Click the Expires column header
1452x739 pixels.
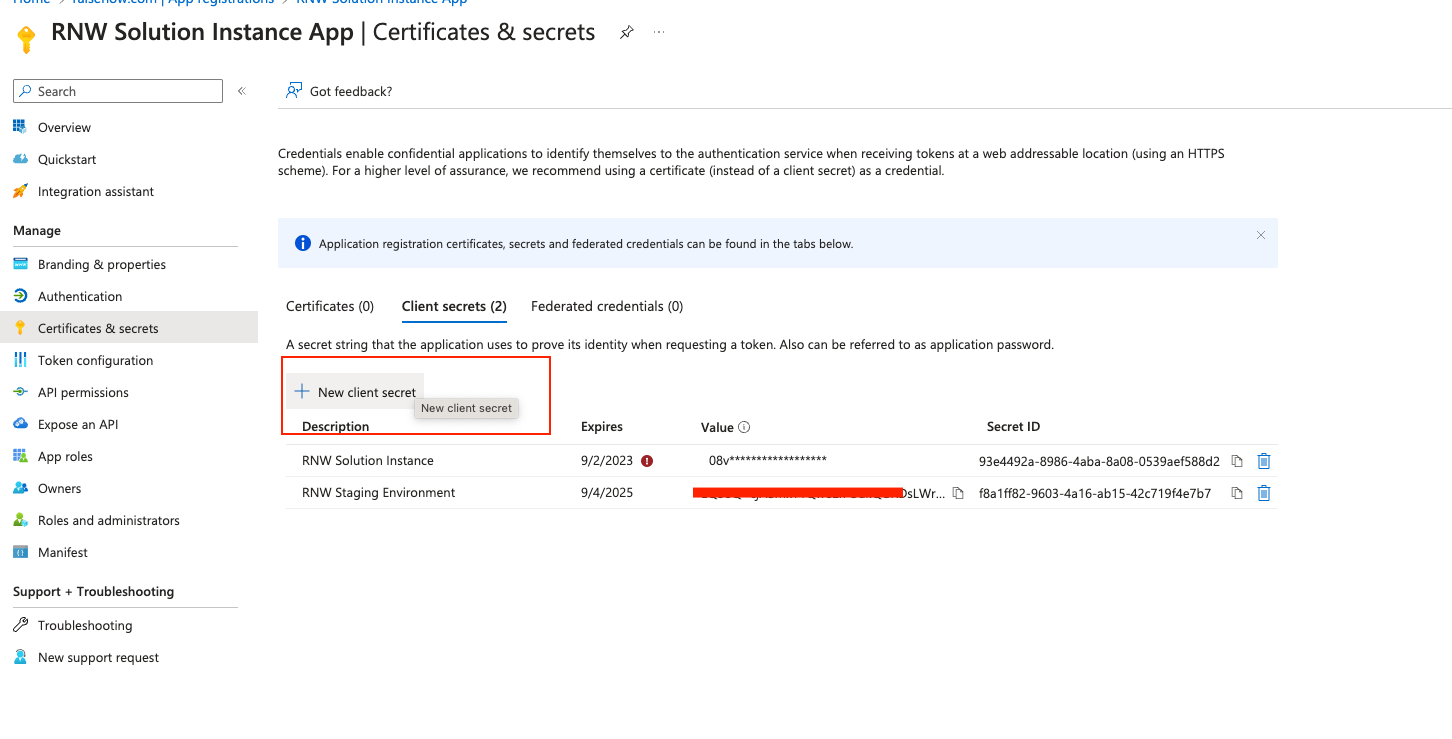(x=602, y=427)
